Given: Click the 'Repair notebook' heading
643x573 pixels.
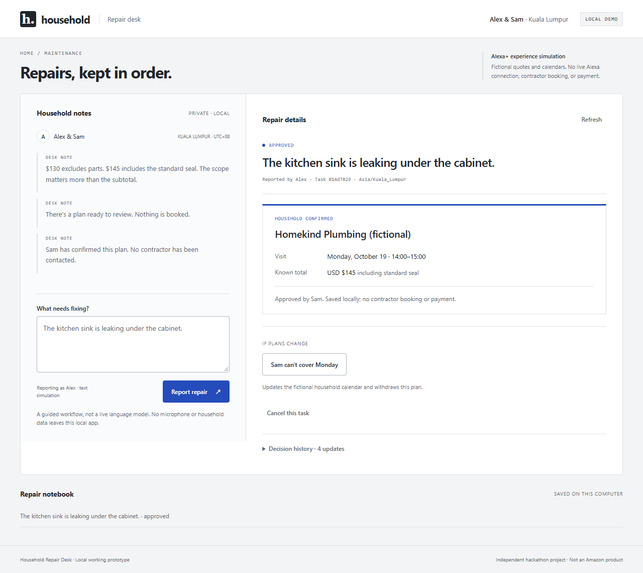Looking at the screenshot, I should pyautogui.click(x=47, y=494).
